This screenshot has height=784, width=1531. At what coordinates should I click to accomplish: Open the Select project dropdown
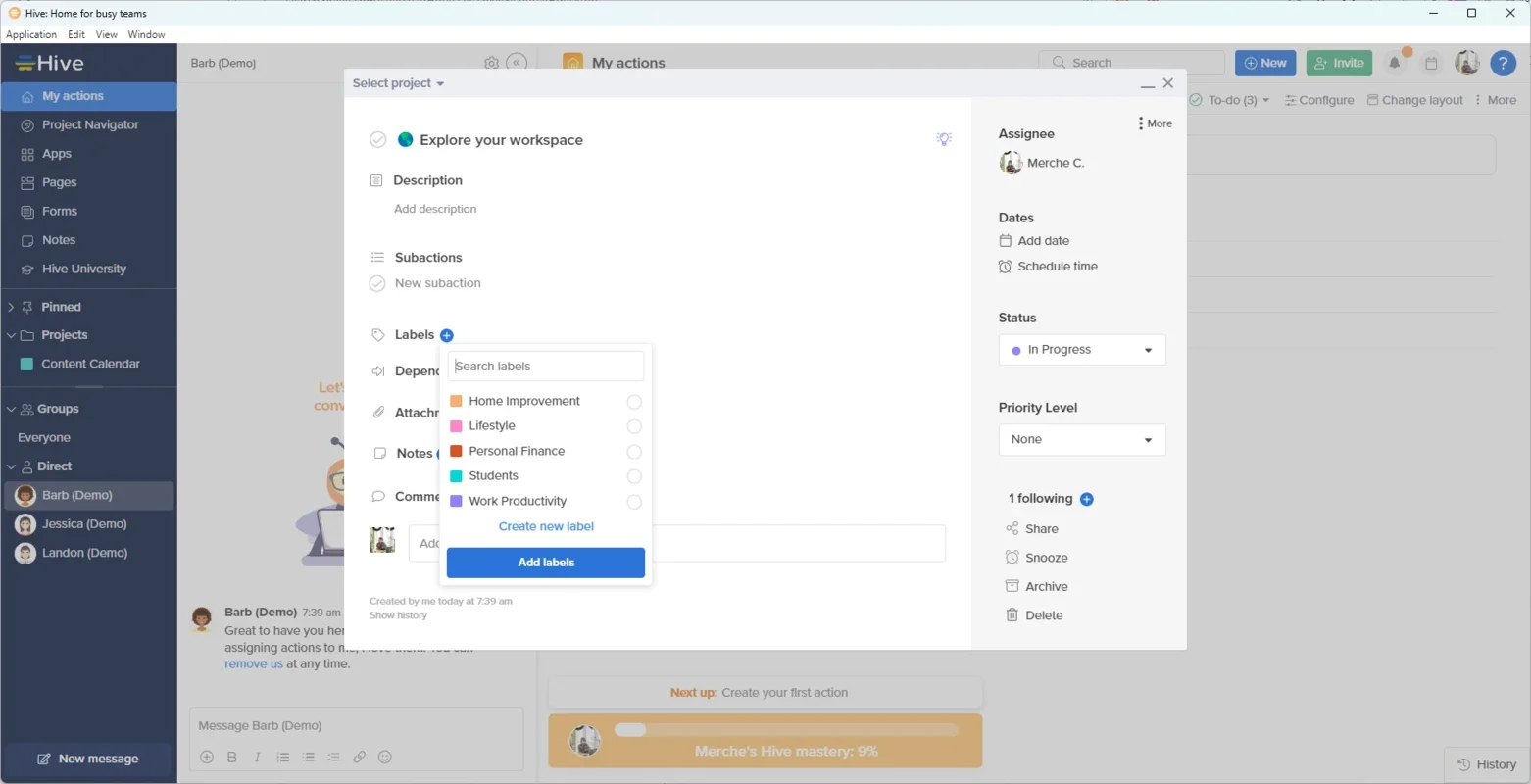(x=398, y=83)
